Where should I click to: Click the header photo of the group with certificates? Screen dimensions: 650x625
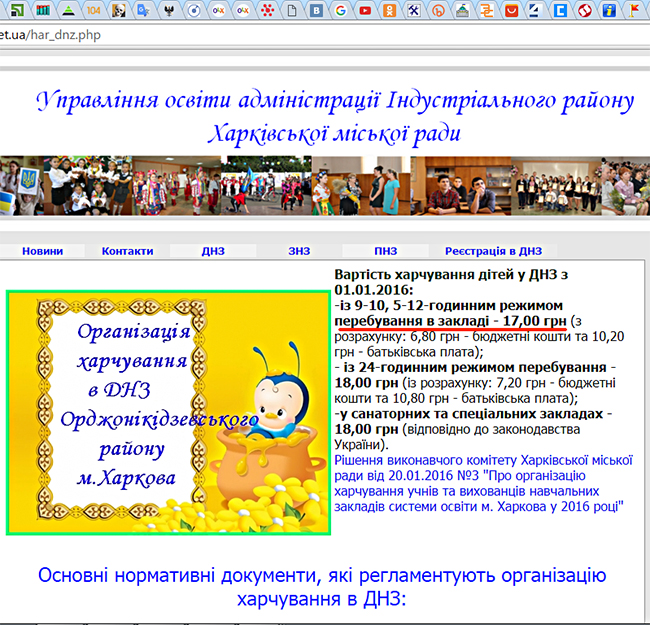556,186
